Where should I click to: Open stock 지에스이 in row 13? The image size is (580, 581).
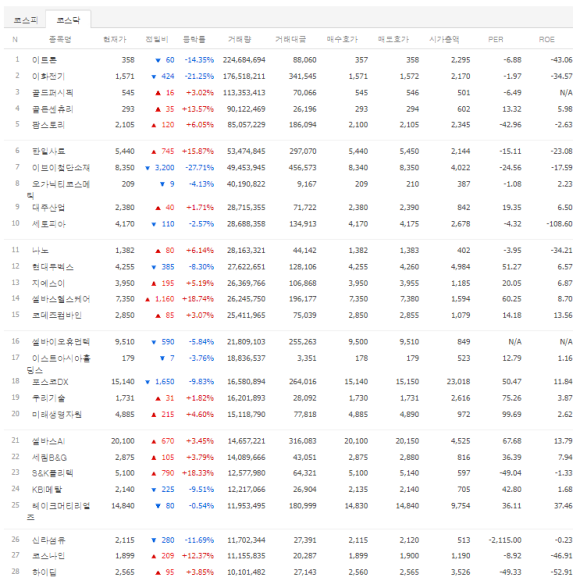[x=48, y=283]
